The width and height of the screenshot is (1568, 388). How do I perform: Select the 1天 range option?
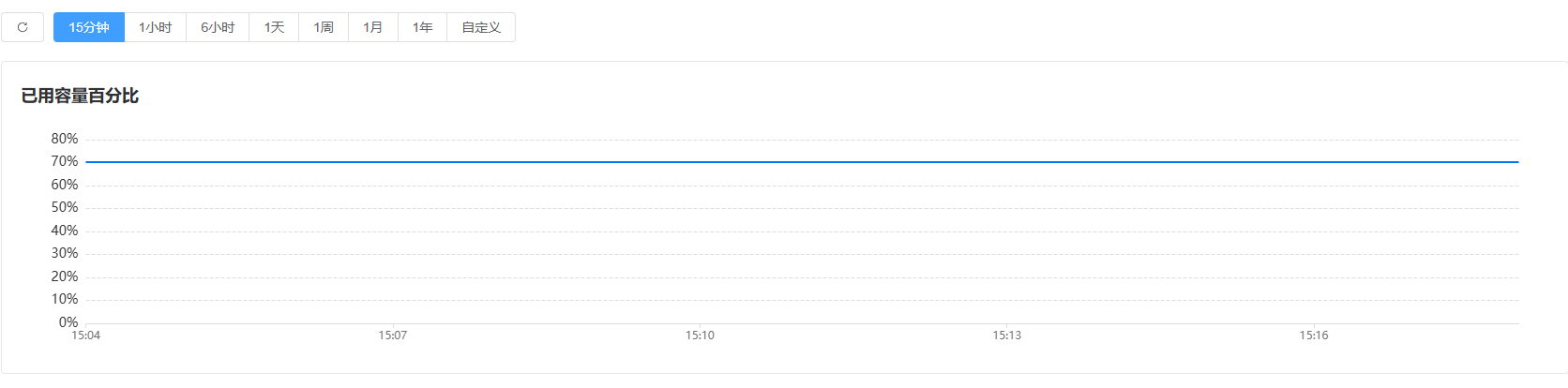pos(274,27)
